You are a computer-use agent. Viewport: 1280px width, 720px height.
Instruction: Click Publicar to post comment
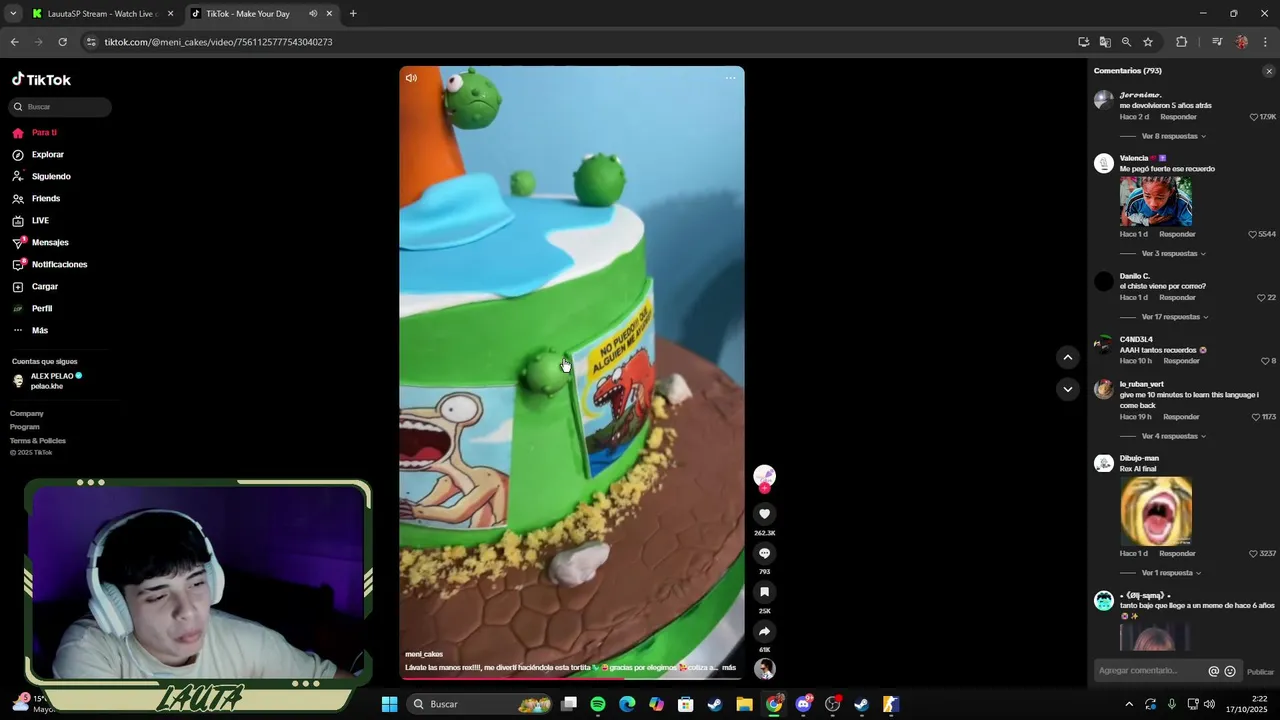point(1260,672)
